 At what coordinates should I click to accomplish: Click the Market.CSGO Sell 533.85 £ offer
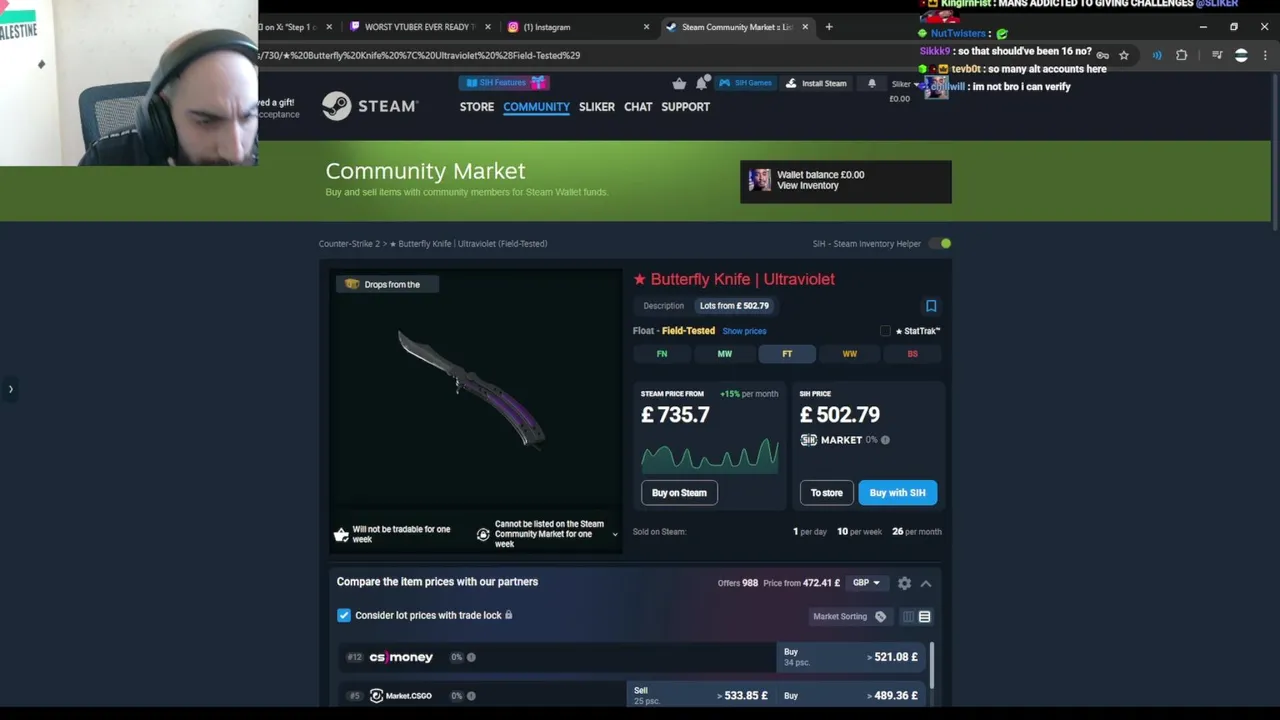coord(701,696)
